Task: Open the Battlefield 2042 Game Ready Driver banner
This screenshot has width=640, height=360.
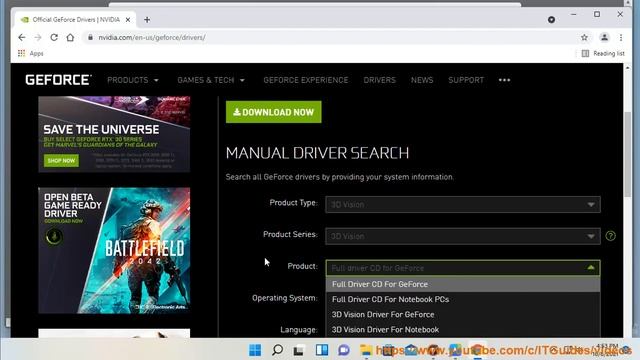Action: [114, 250]
